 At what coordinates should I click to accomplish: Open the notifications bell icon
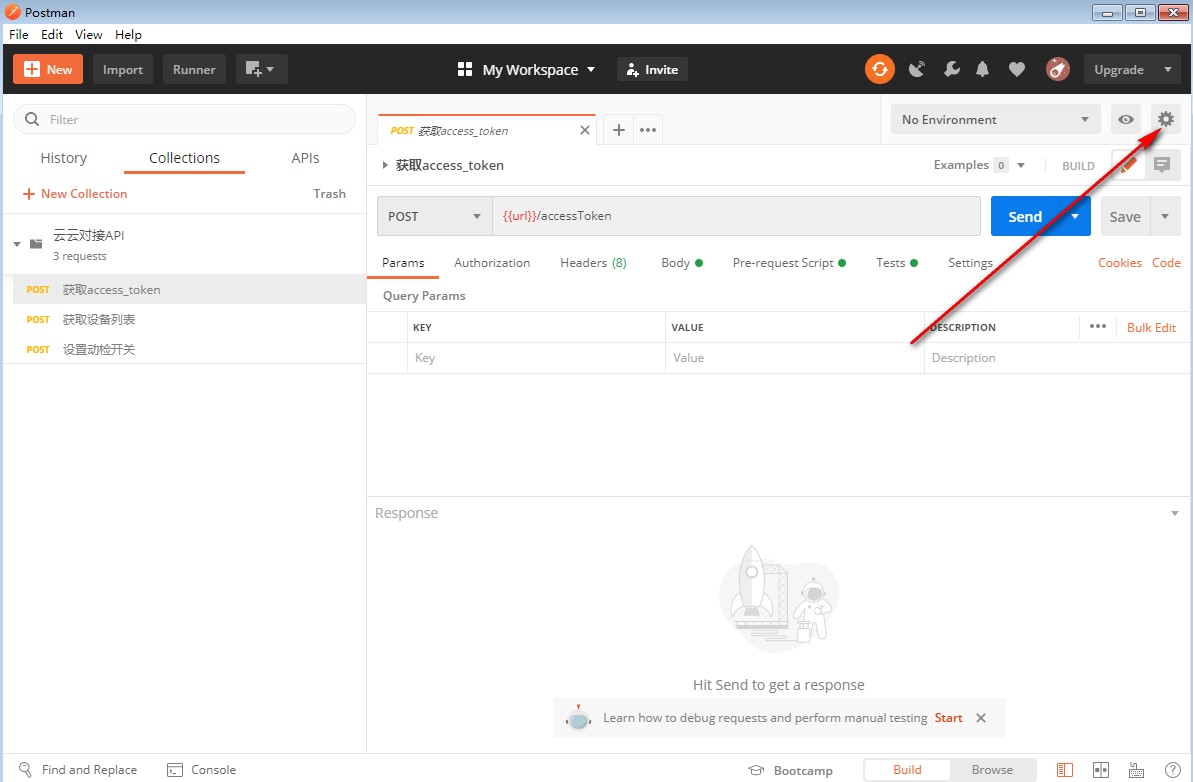point(983,69)
